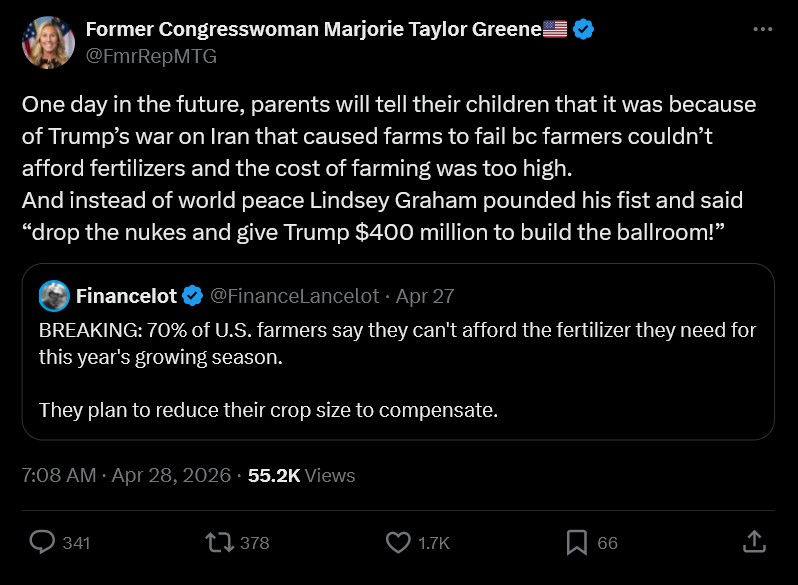798x585 pixels.
Task: Click the Apr 27 quoted post date
Action: pos(425,296)
